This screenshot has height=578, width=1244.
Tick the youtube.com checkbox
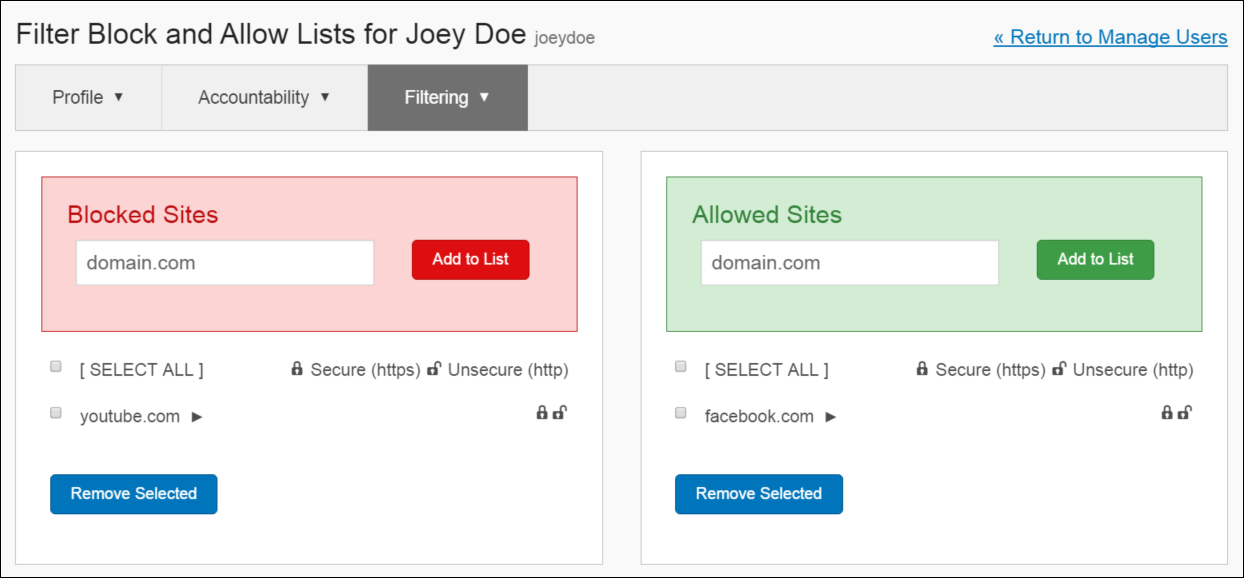coord(56,413)
